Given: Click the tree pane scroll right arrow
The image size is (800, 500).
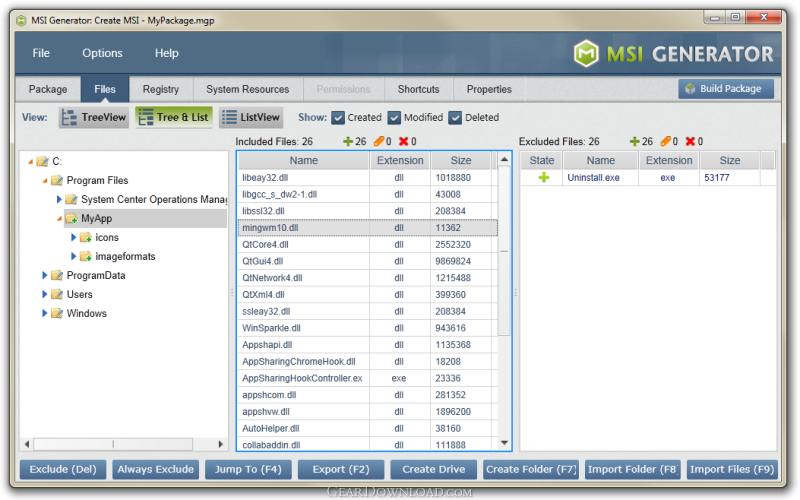Looking at the screenshot, I should (220, 444).
